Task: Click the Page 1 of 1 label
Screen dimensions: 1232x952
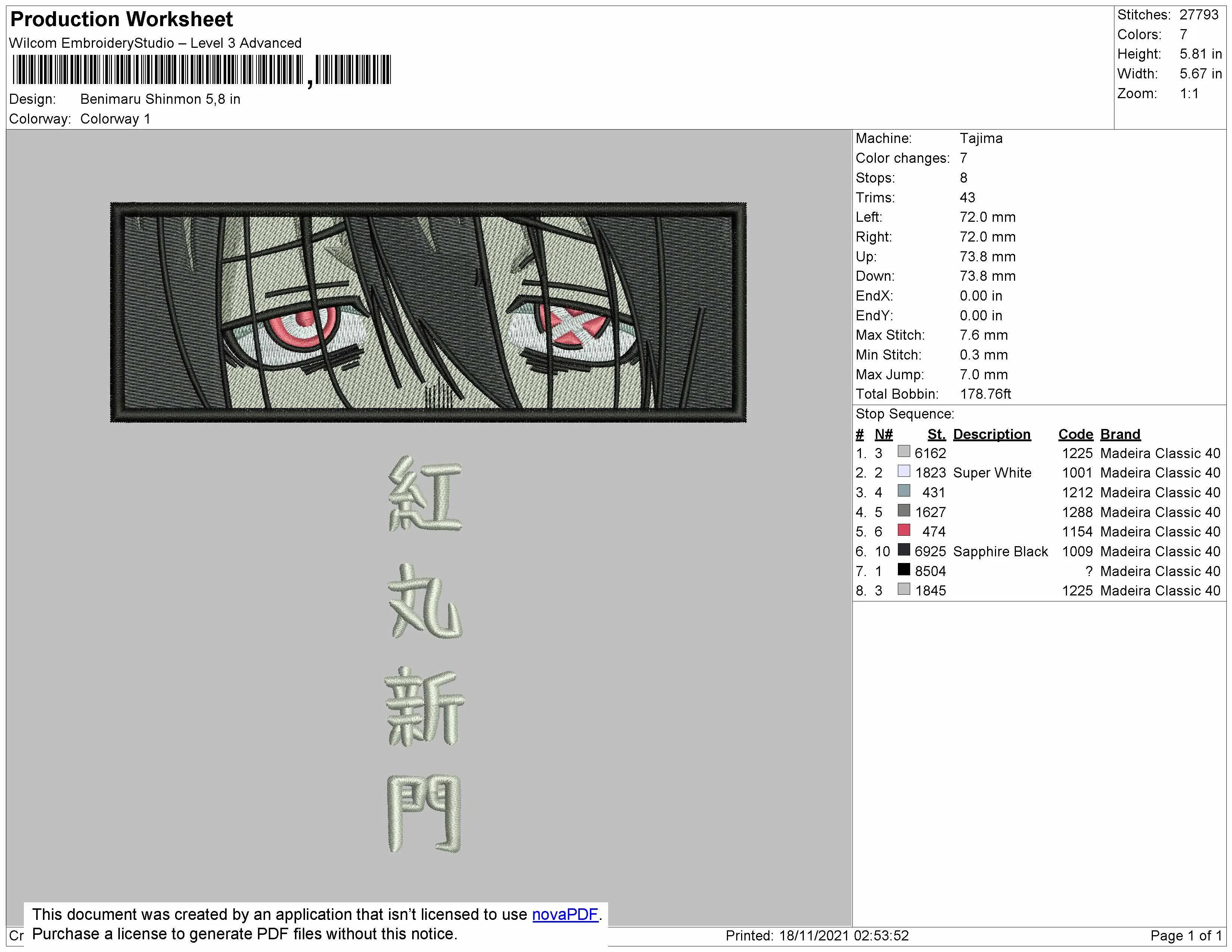Action: pyautogui.click(x=1186, y=936)
